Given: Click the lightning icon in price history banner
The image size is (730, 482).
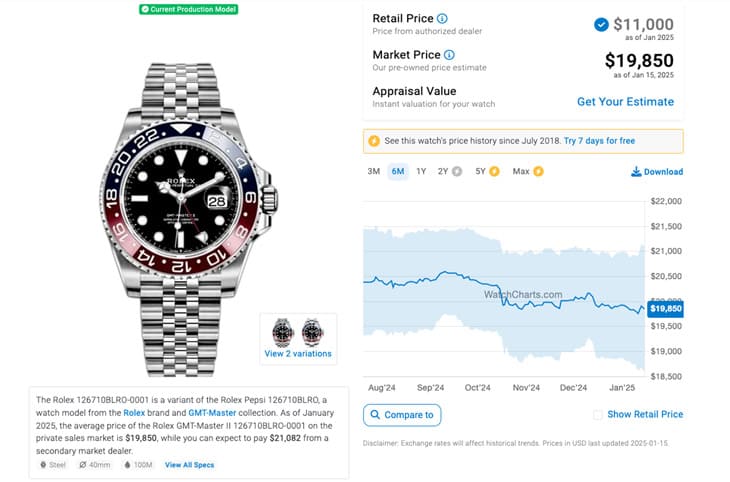Looking at the screenshot, I should coord(374,141).
